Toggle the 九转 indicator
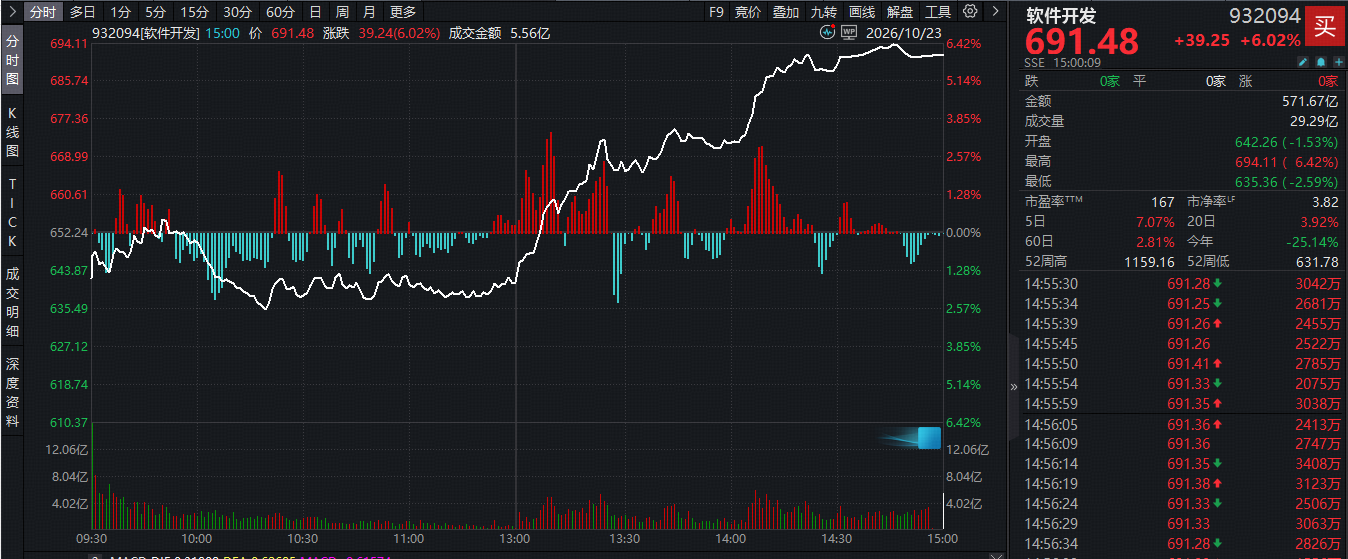 [x=824, y=12]
